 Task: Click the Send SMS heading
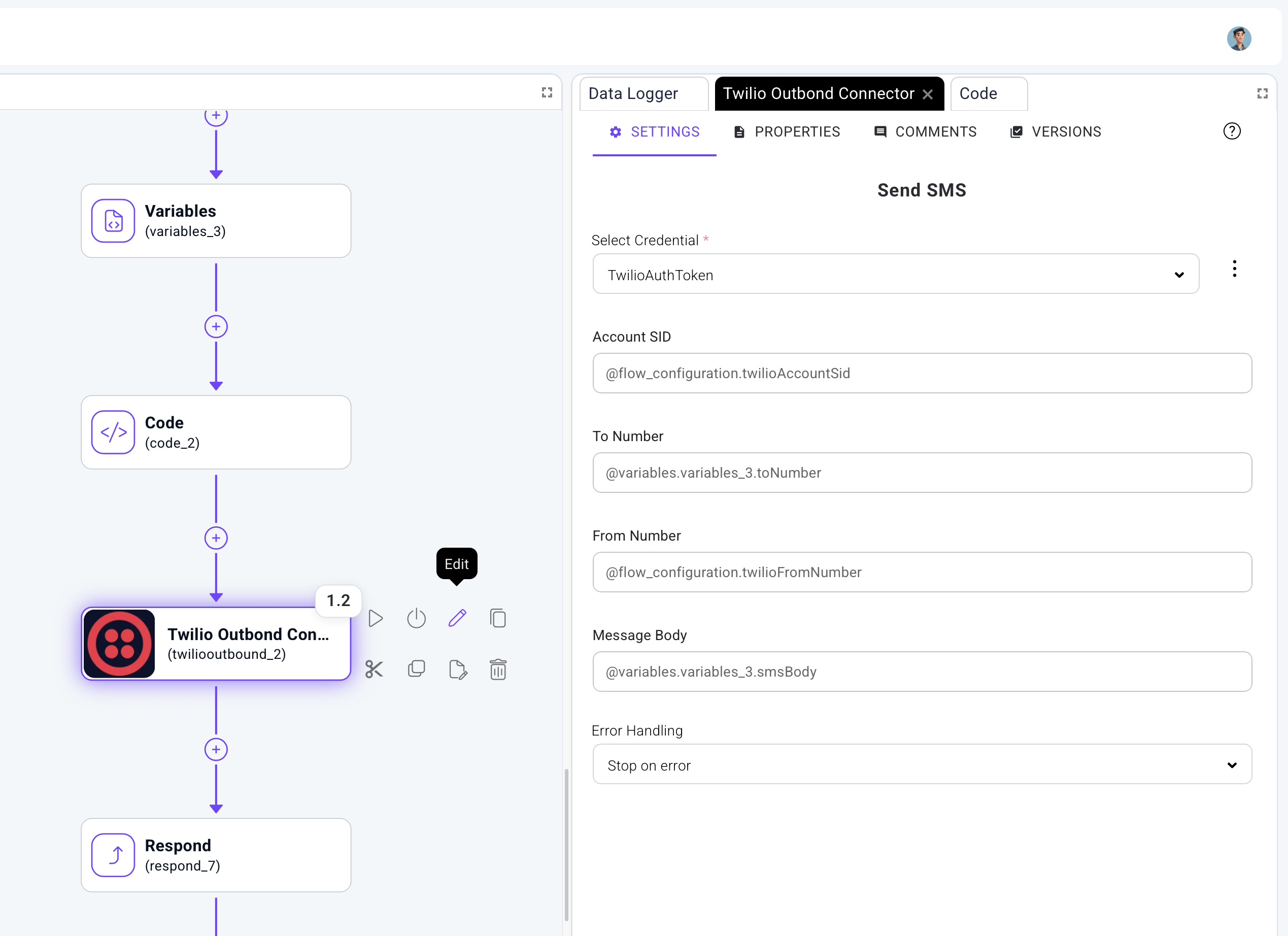pos(921,190)
